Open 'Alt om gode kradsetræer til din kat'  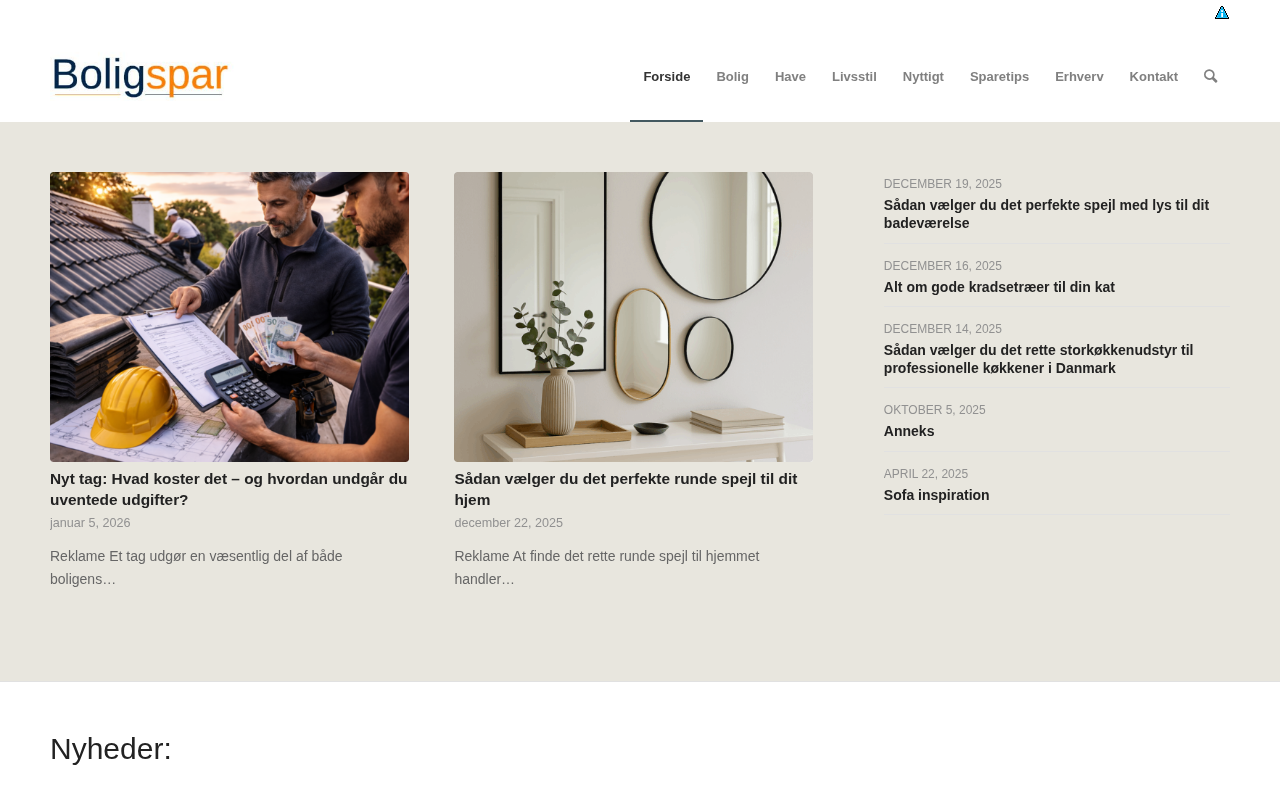click(x=999, y=287)
